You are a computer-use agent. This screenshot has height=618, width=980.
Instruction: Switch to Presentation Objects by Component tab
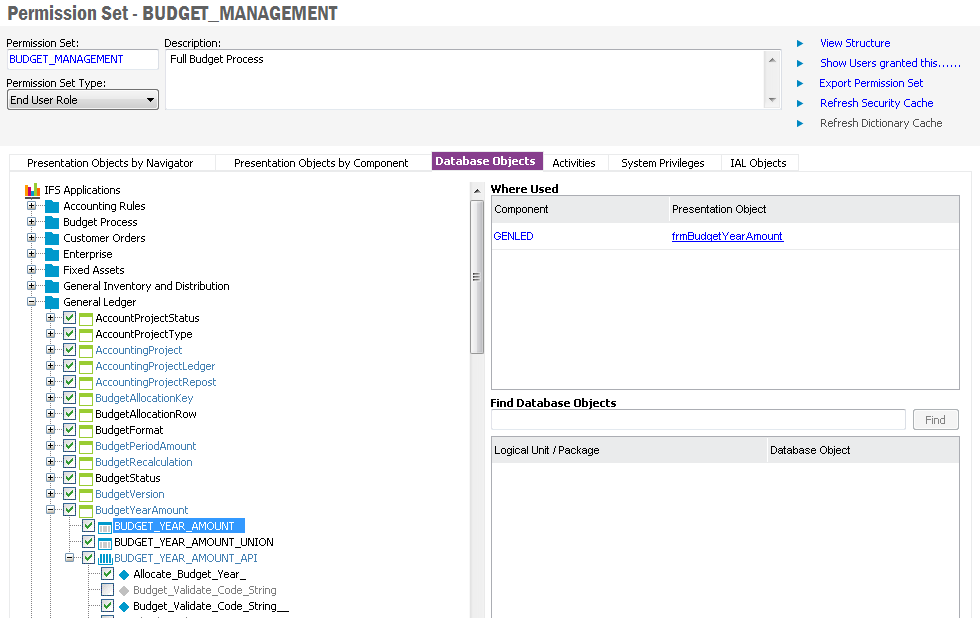point(321,163)
